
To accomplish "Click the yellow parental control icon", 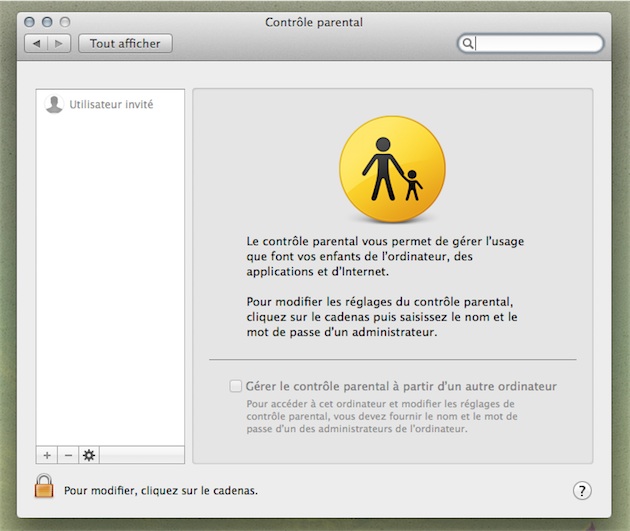I will [392, 169].
